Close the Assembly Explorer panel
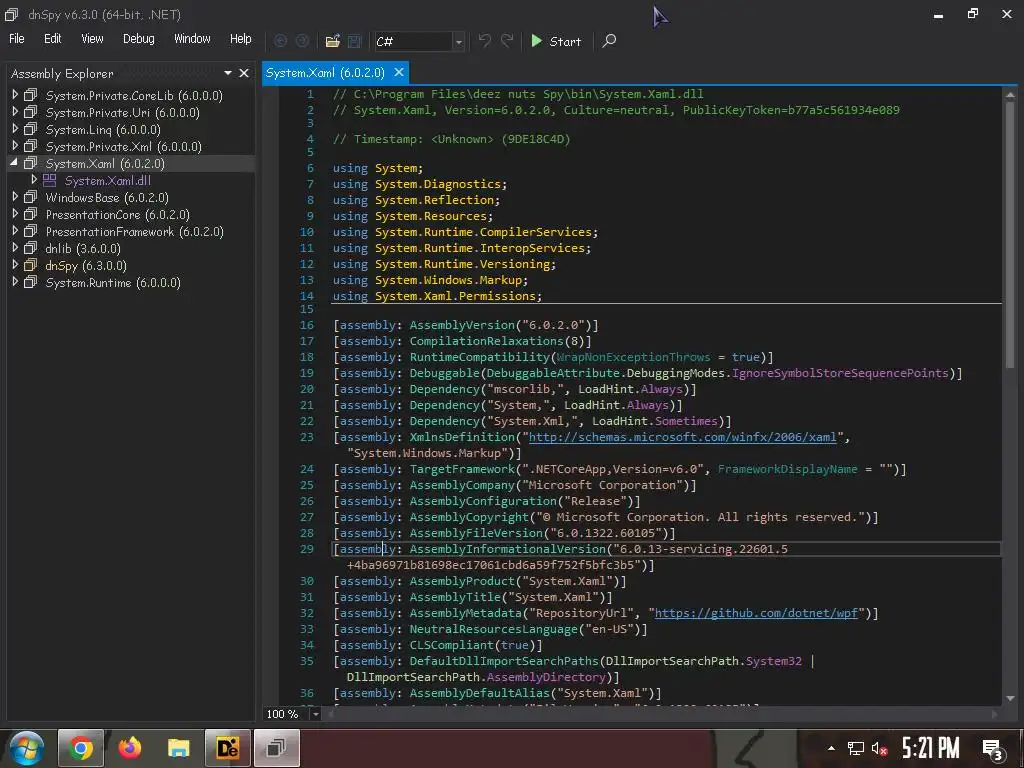The image size is (1024, 768). coord(244,73)
